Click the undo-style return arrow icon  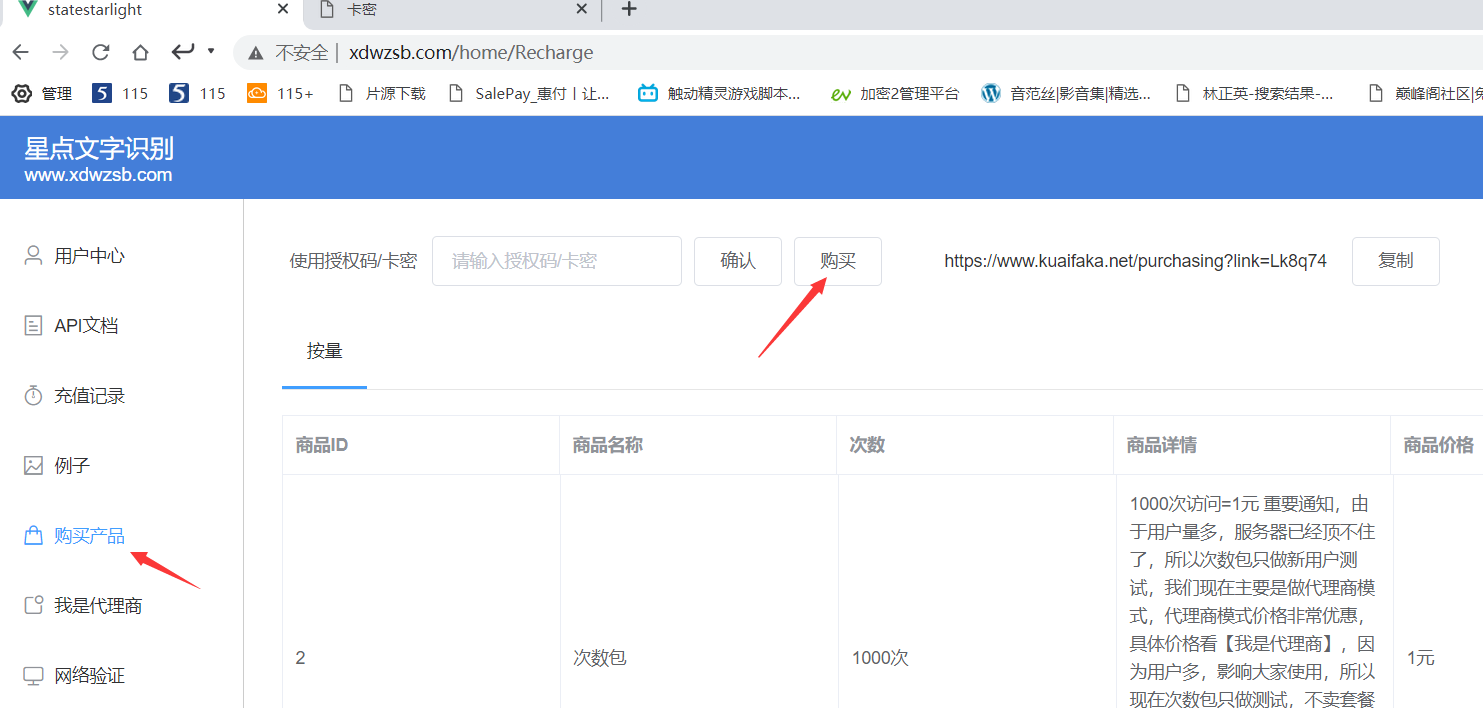point(183,51)
